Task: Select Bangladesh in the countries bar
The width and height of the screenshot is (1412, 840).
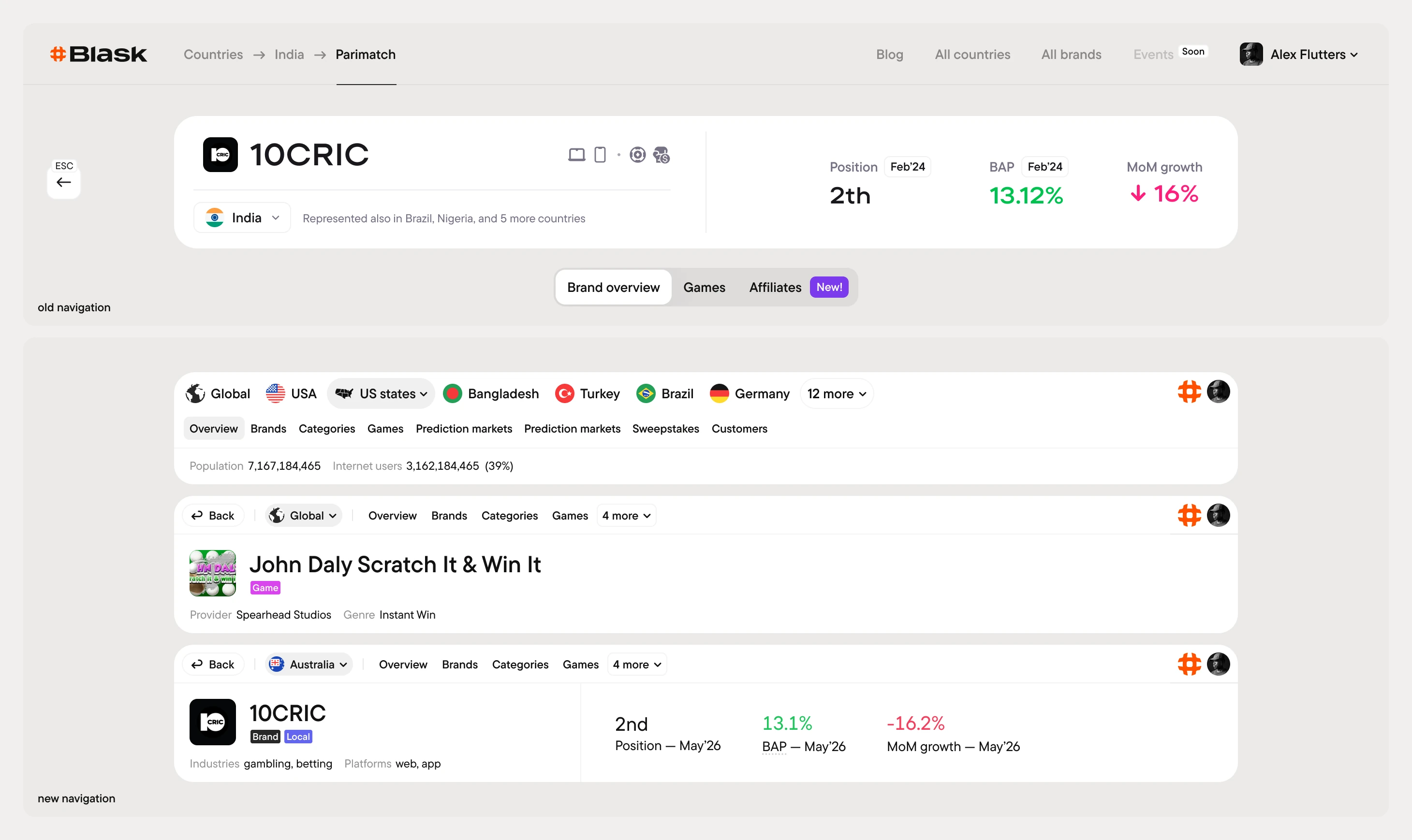Action: pos(491,393)
